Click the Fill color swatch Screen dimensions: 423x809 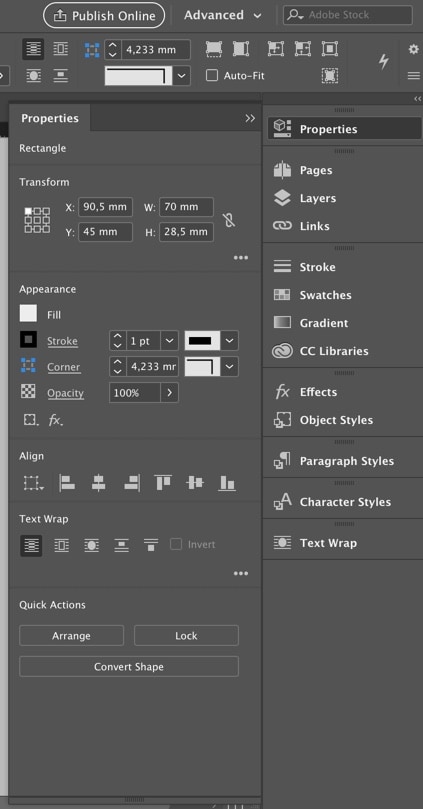28,314
